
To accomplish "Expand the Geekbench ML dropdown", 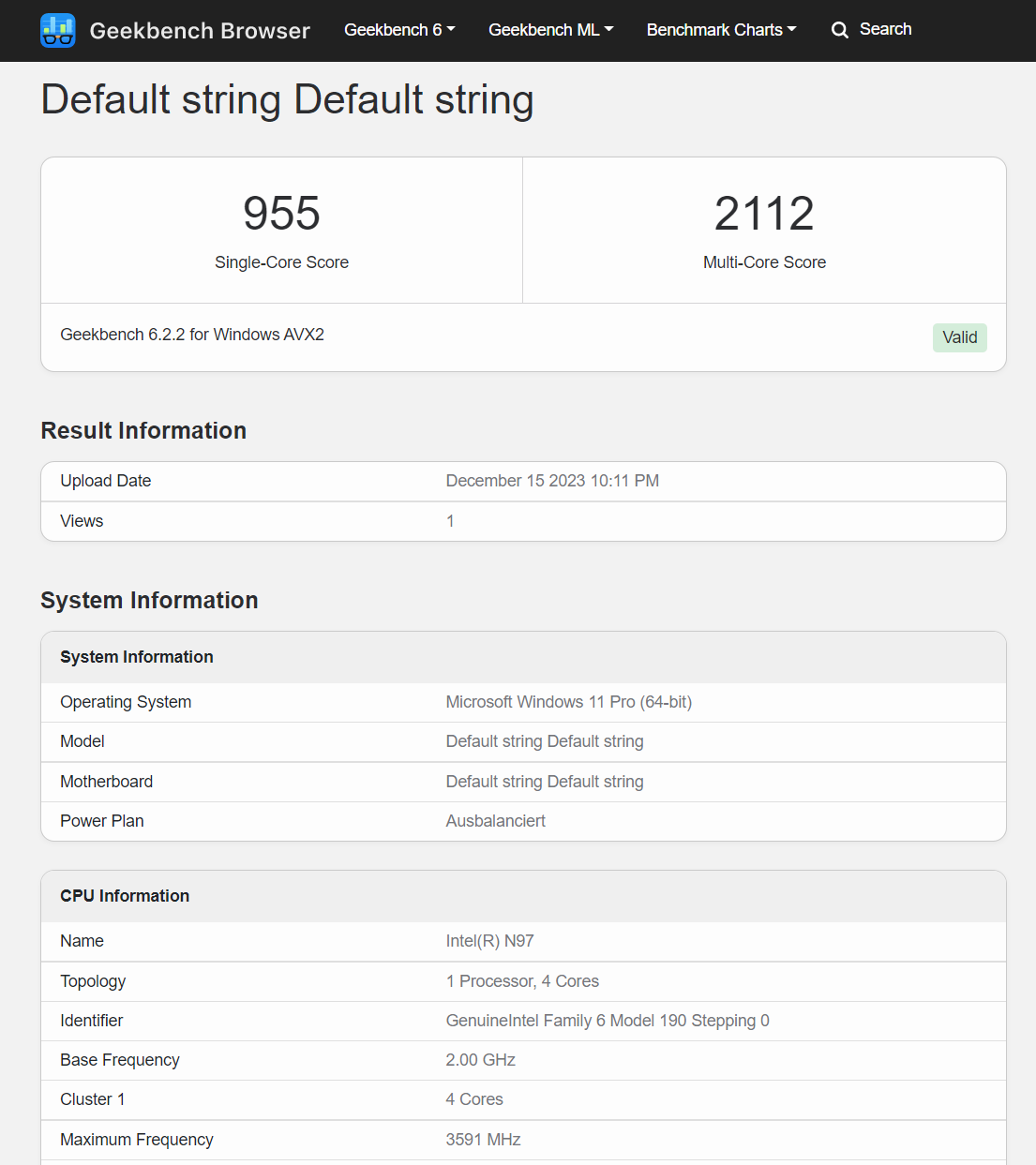I will (551, 30).
